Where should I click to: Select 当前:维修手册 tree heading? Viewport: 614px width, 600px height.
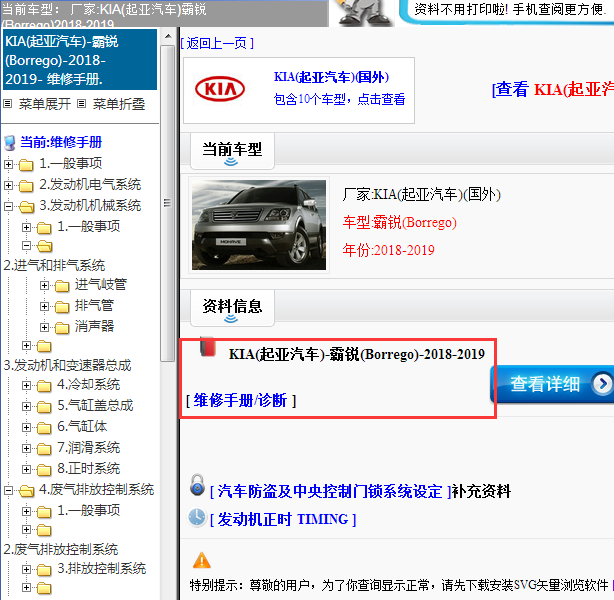coord(61,142)
